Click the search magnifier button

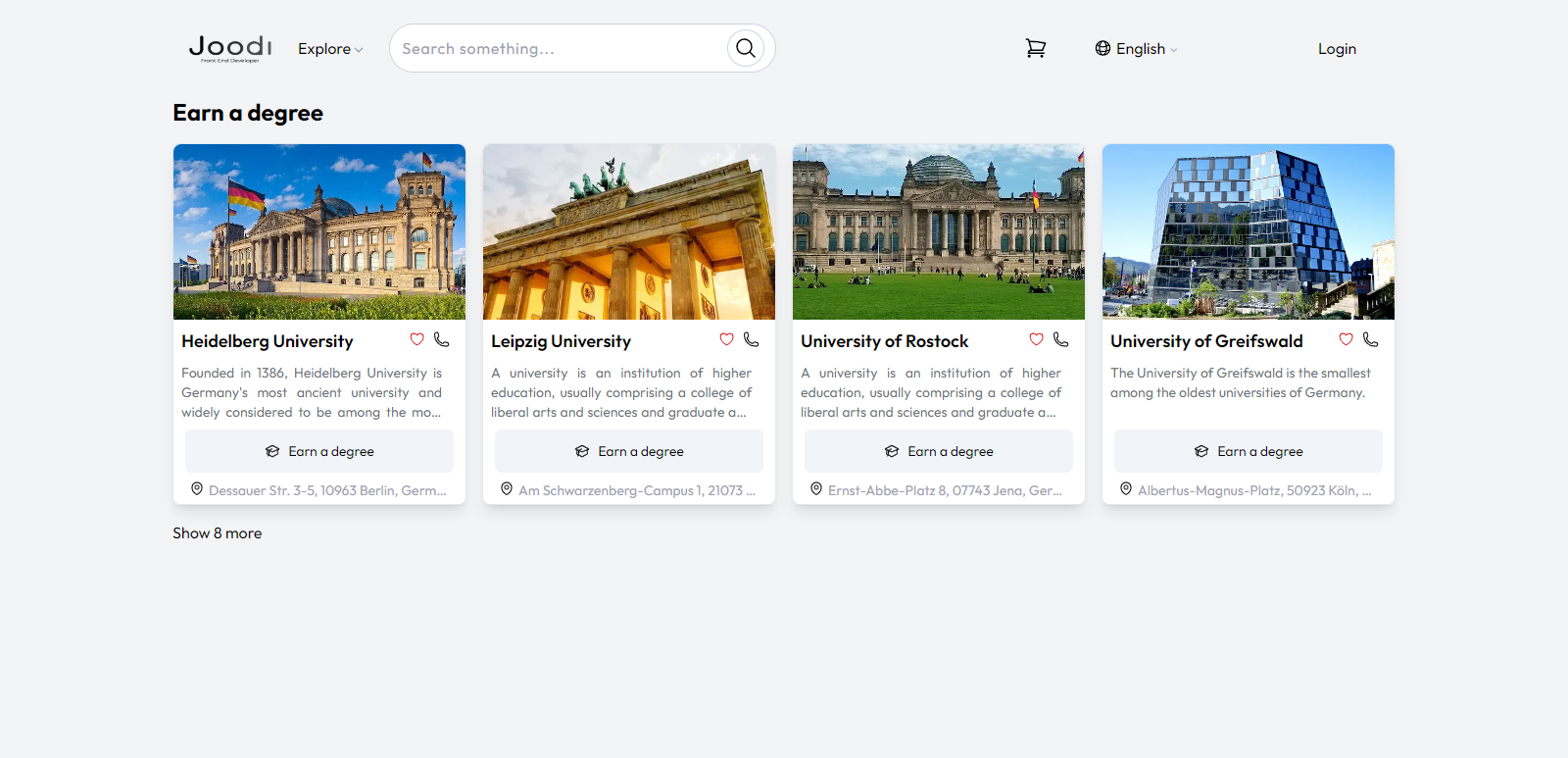pyautogui.click(x=746, y=48)
